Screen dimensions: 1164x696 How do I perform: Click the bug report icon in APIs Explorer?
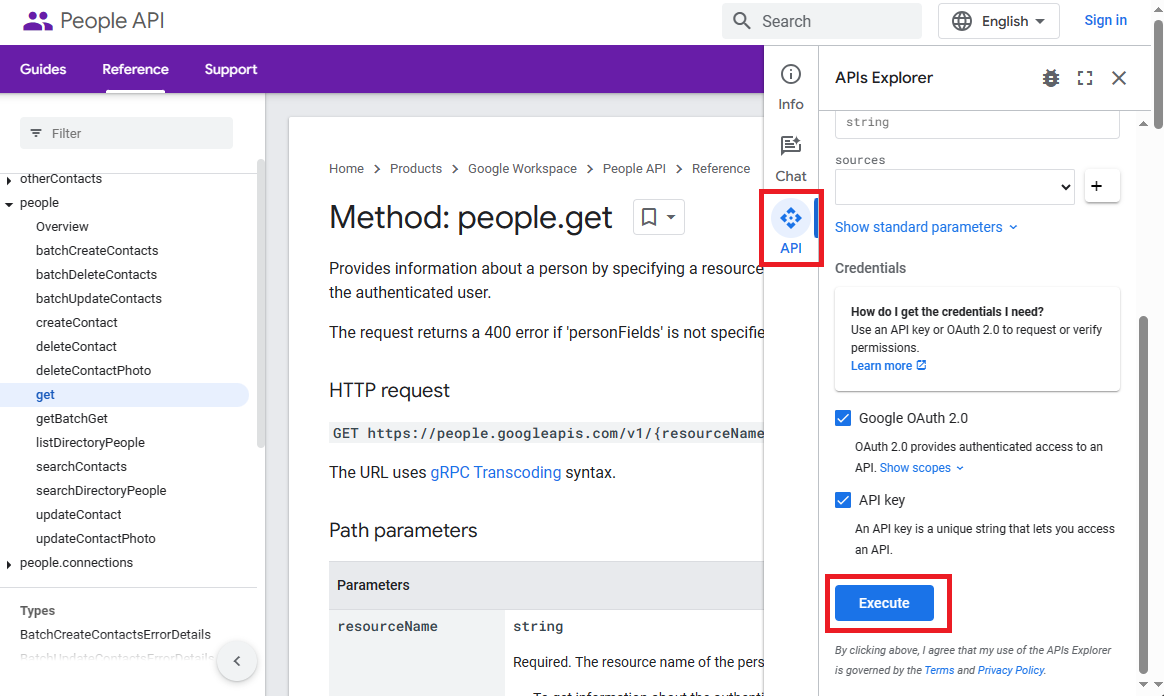(1050, 78)
